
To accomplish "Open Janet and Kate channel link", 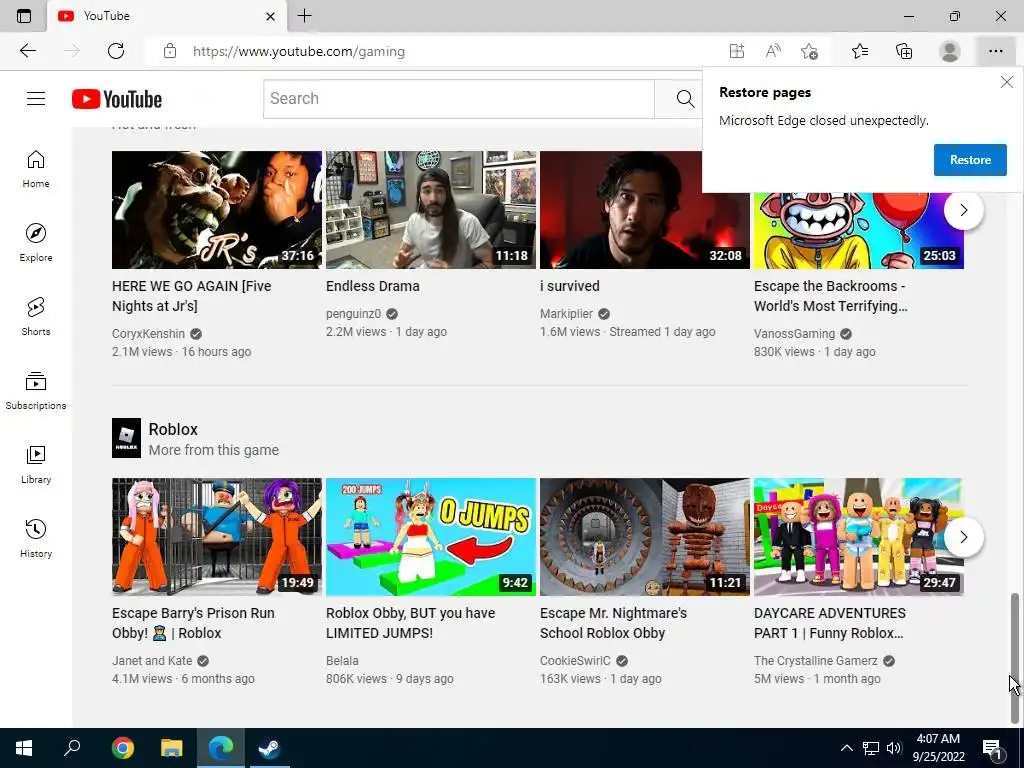I will point(152,661).
